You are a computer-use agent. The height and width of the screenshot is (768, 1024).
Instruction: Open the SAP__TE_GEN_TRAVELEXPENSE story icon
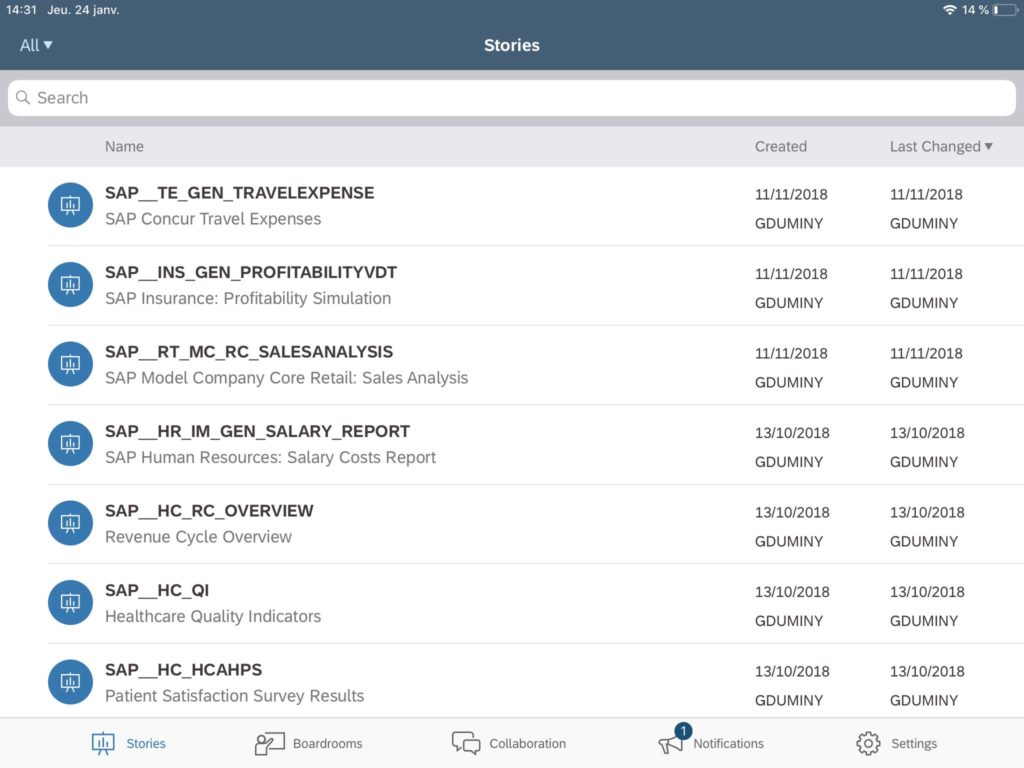point(70,205)
